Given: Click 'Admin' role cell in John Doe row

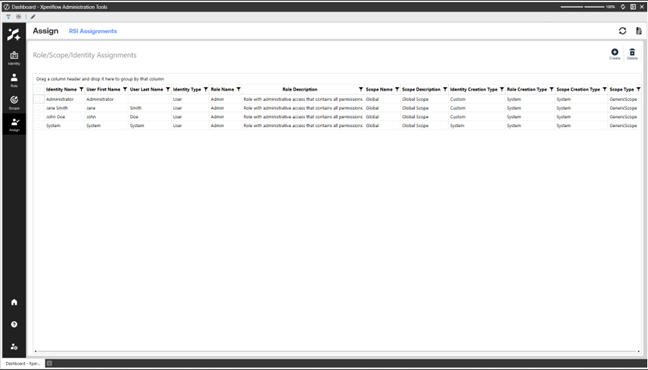Looking at the screenshot, I should (x=217, y=117).
